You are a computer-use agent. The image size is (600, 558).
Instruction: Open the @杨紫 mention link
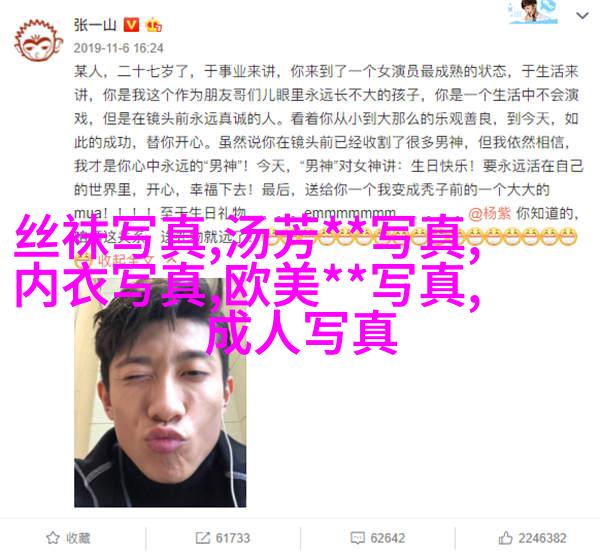489,214
